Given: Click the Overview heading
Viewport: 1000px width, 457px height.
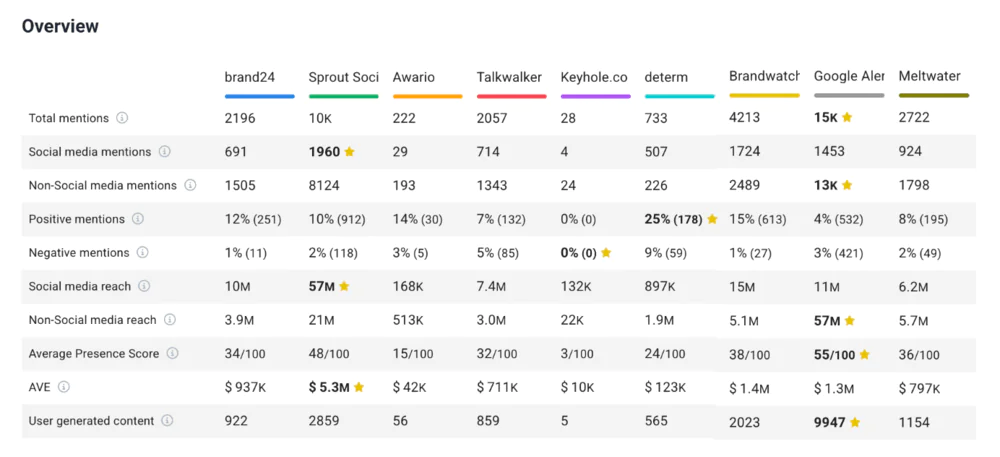Looking at the screenshot, I should pyautogui.click(x=60, y=26).
